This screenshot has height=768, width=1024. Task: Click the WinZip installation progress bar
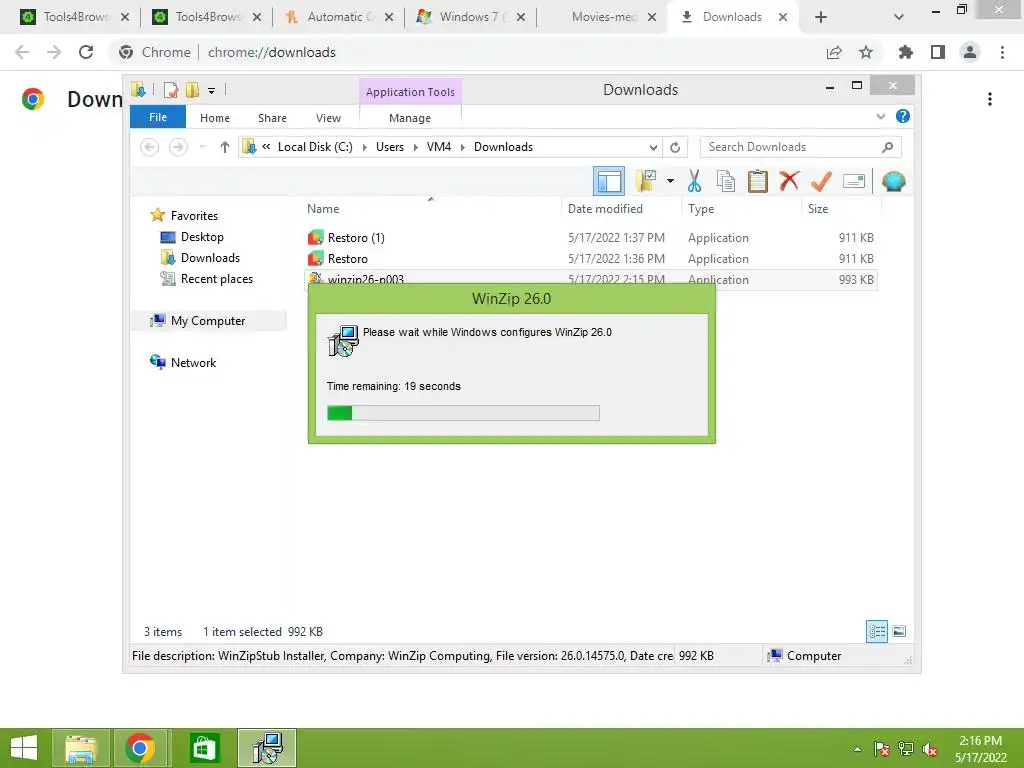coord(463,413)
